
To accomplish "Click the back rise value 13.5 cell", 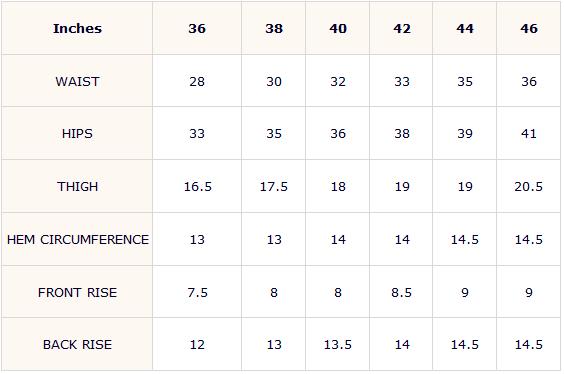I will click(x=338, y=344).
